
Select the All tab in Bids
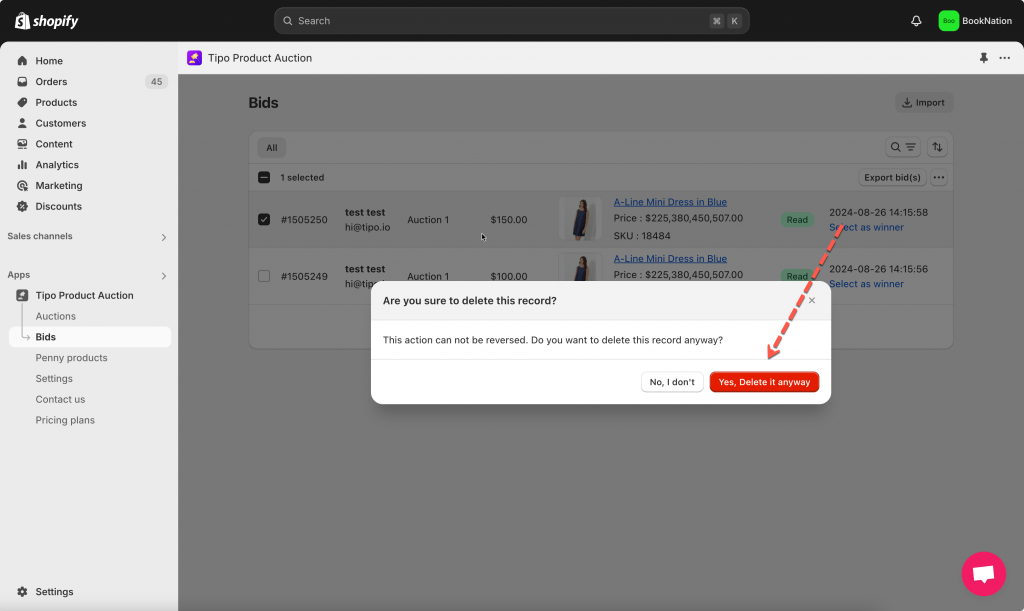tap(271, 147)
